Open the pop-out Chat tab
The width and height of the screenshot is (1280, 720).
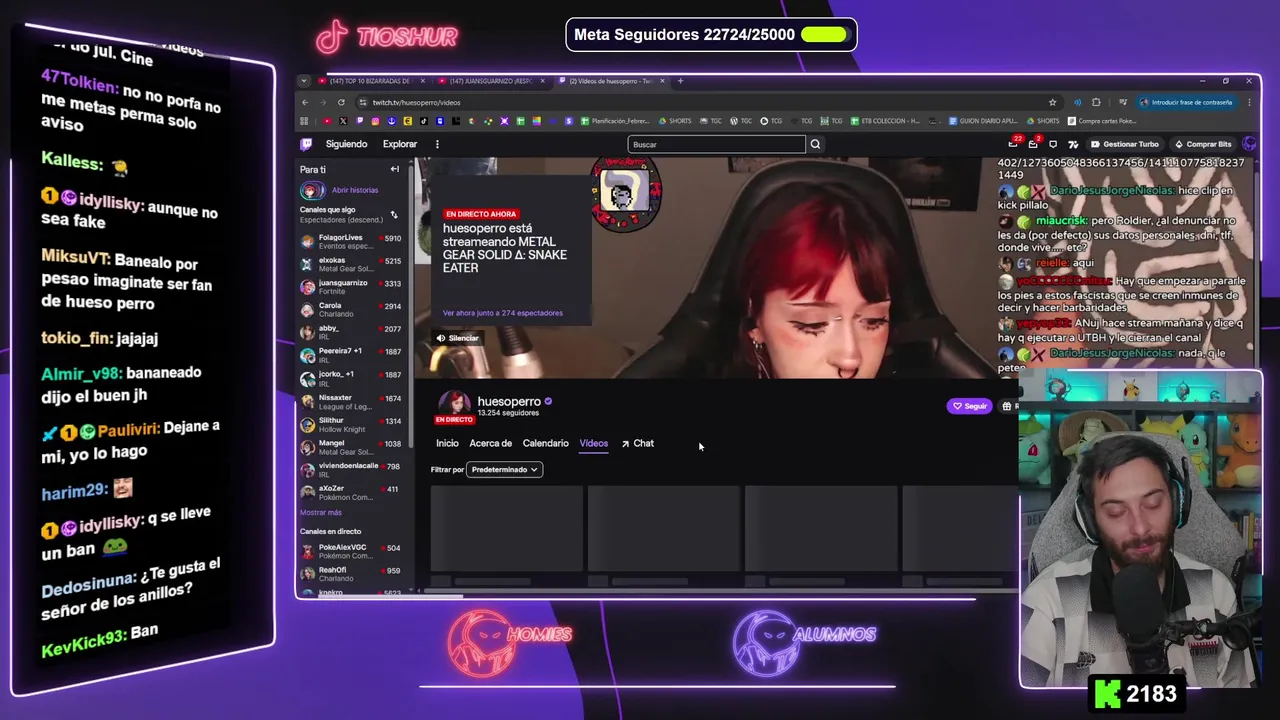pyautogui.click(x=637, y=443)
